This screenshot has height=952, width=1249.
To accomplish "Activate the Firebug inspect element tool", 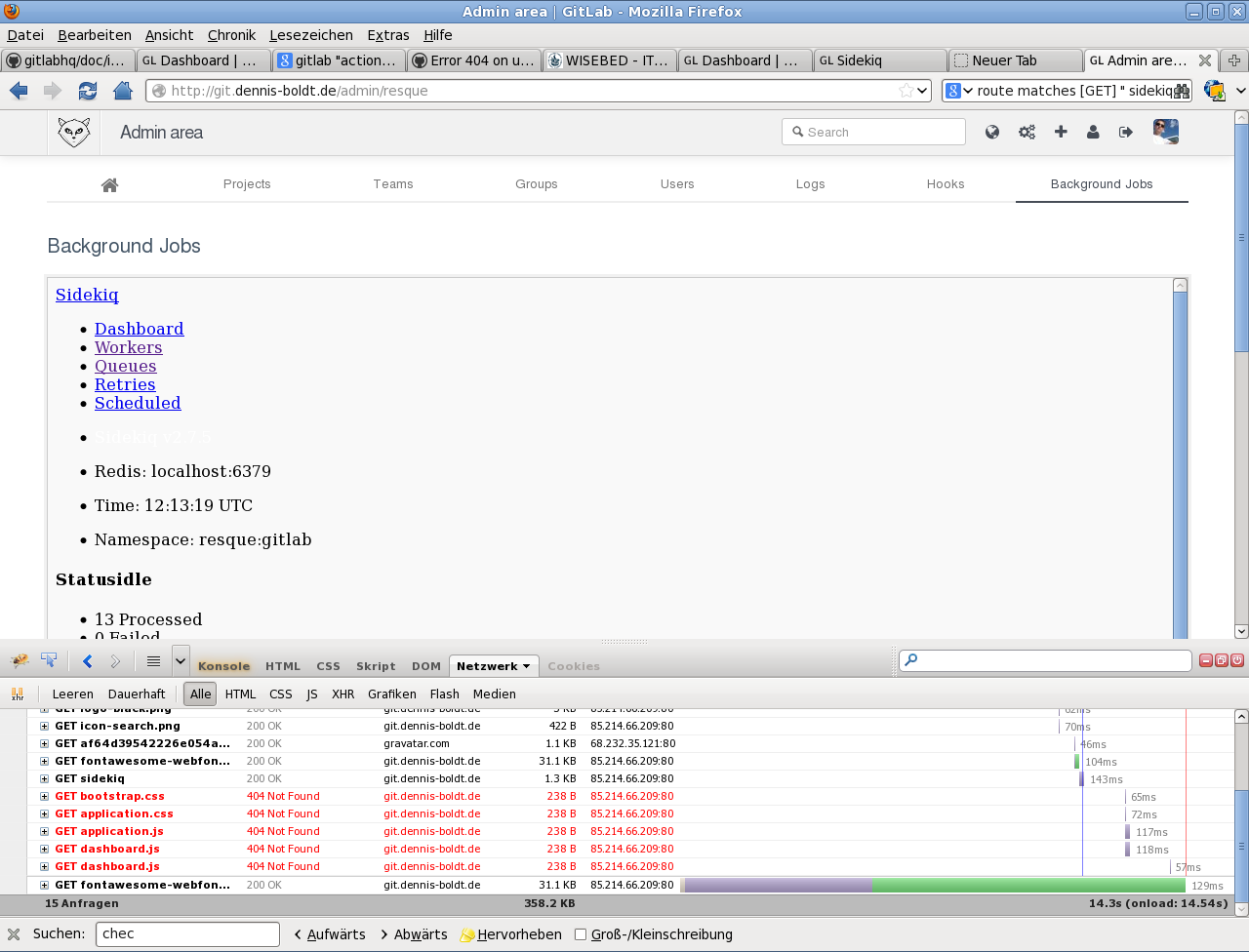I will 48,660.
